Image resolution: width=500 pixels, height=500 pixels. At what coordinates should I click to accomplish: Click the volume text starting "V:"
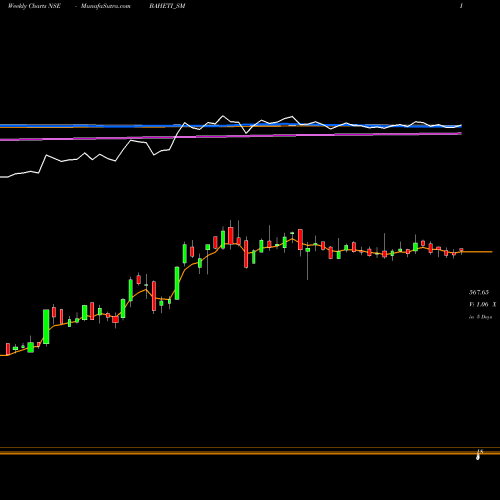click(x=482, y=304)
